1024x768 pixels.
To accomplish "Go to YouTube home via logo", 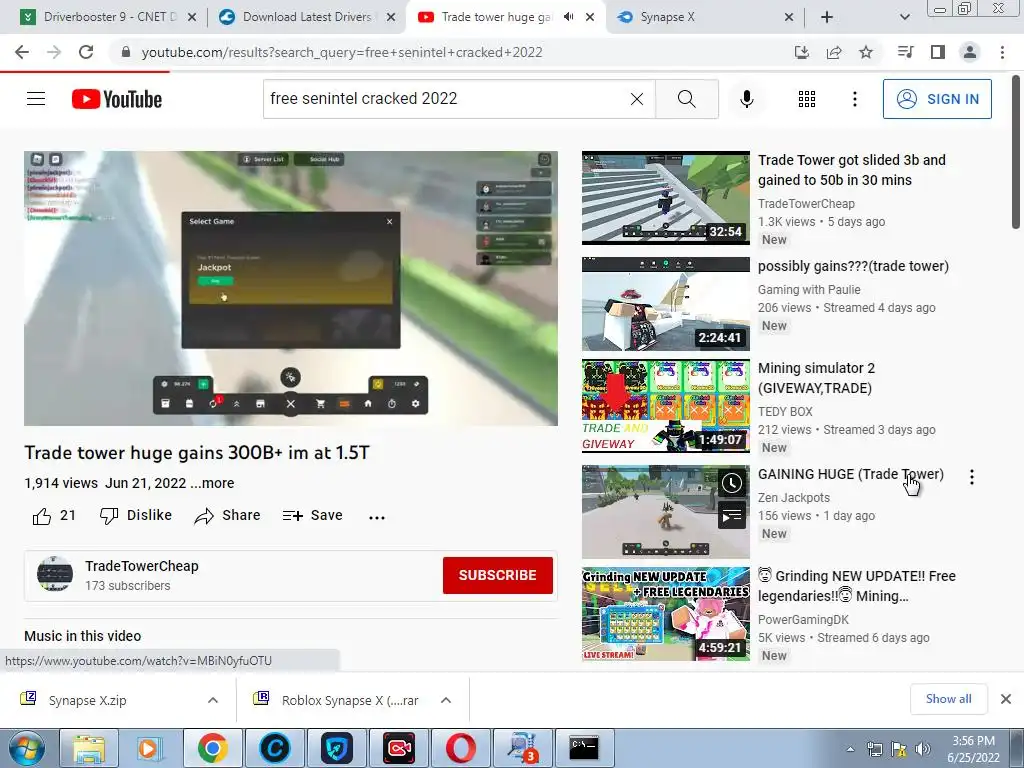I will pyautogui.click(x=117, y=99).
